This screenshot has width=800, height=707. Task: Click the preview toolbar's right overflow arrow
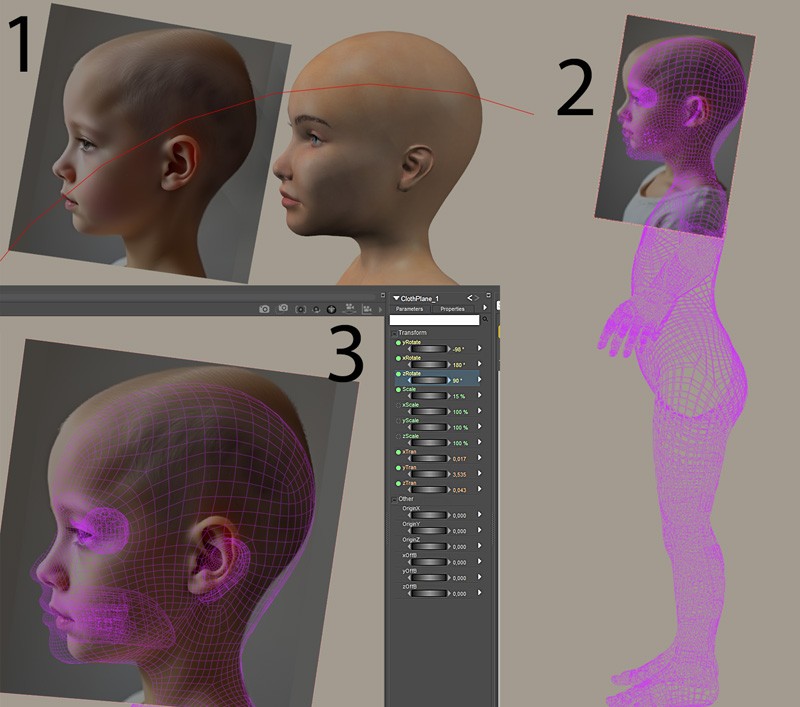click(x=380, y=310)
